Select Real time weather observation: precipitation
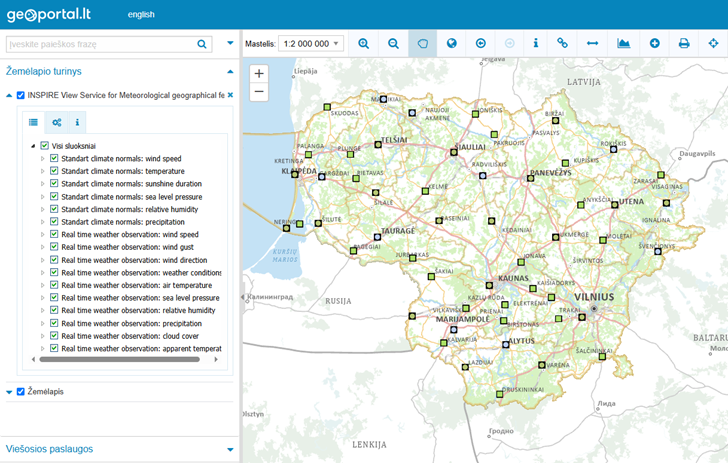The height and width of the screenshot is (463, 728). point(131,323)
